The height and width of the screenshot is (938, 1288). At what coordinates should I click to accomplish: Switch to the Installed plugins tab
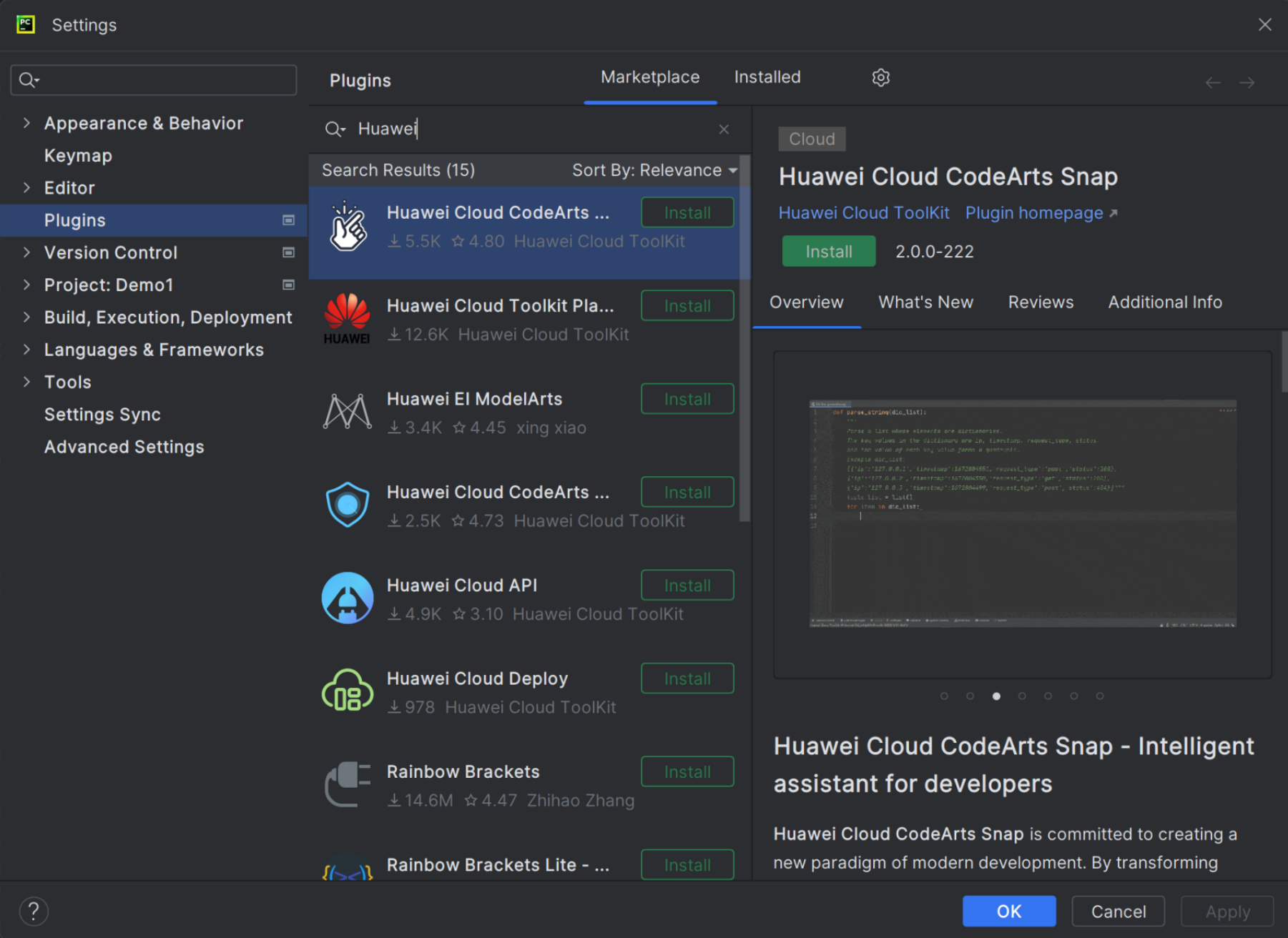point(767,77)
